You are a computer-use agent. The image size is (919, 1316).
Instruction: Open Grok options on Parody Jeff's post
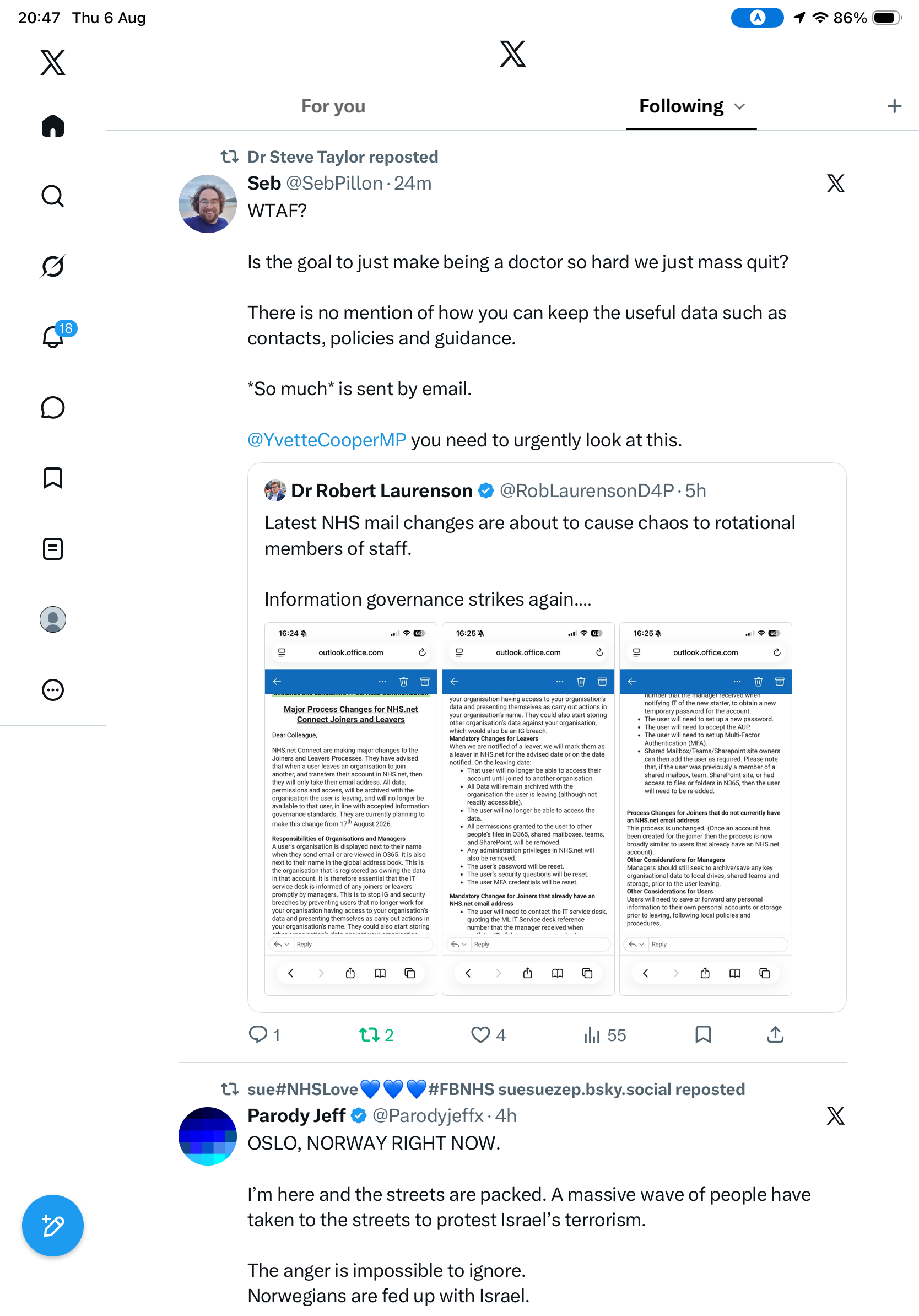pyautogui.click(x=835, y=1115)
